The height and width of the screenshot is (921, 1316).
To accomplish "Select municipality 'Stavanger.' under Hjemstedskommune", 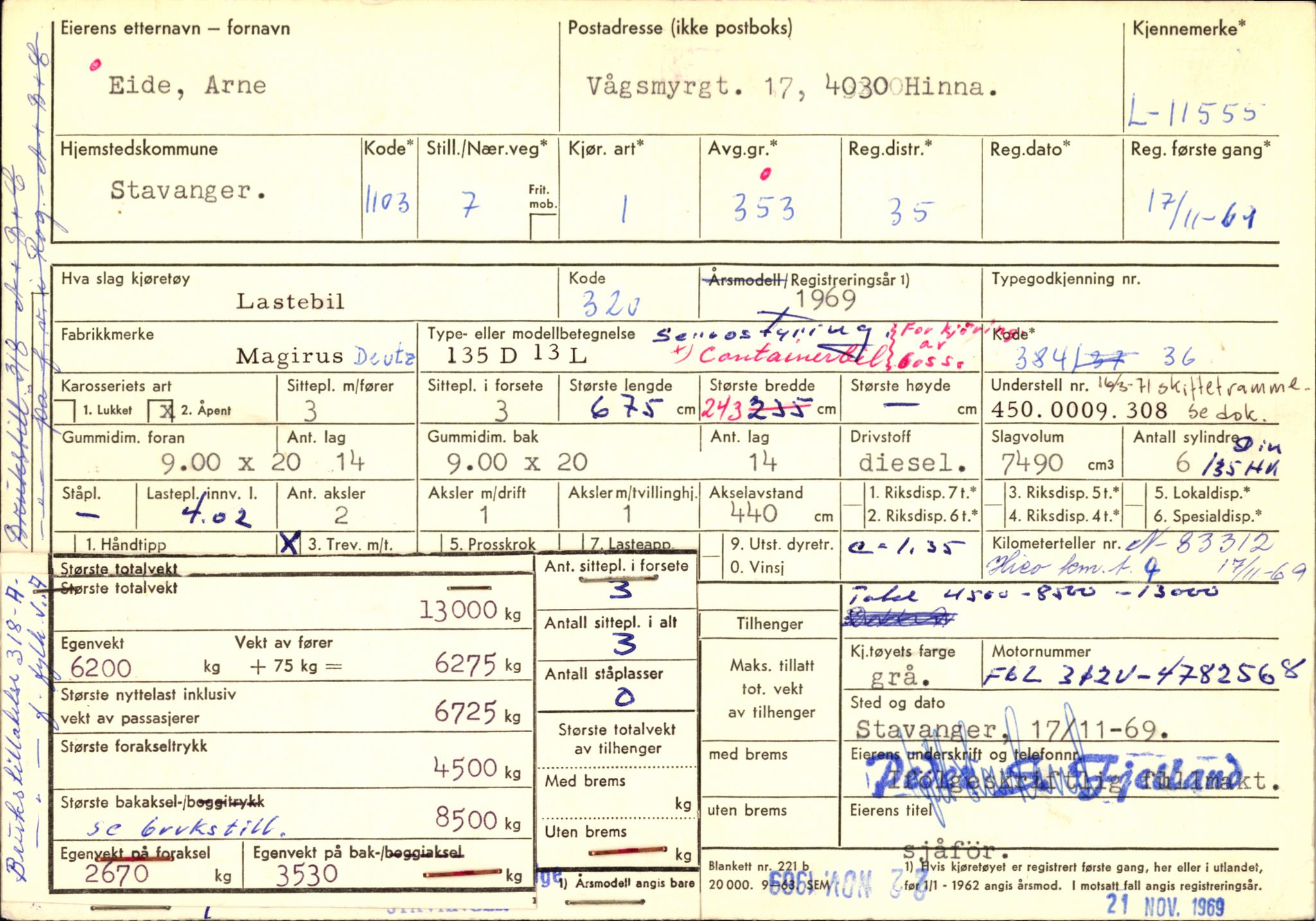I will (x=188, y=191).
